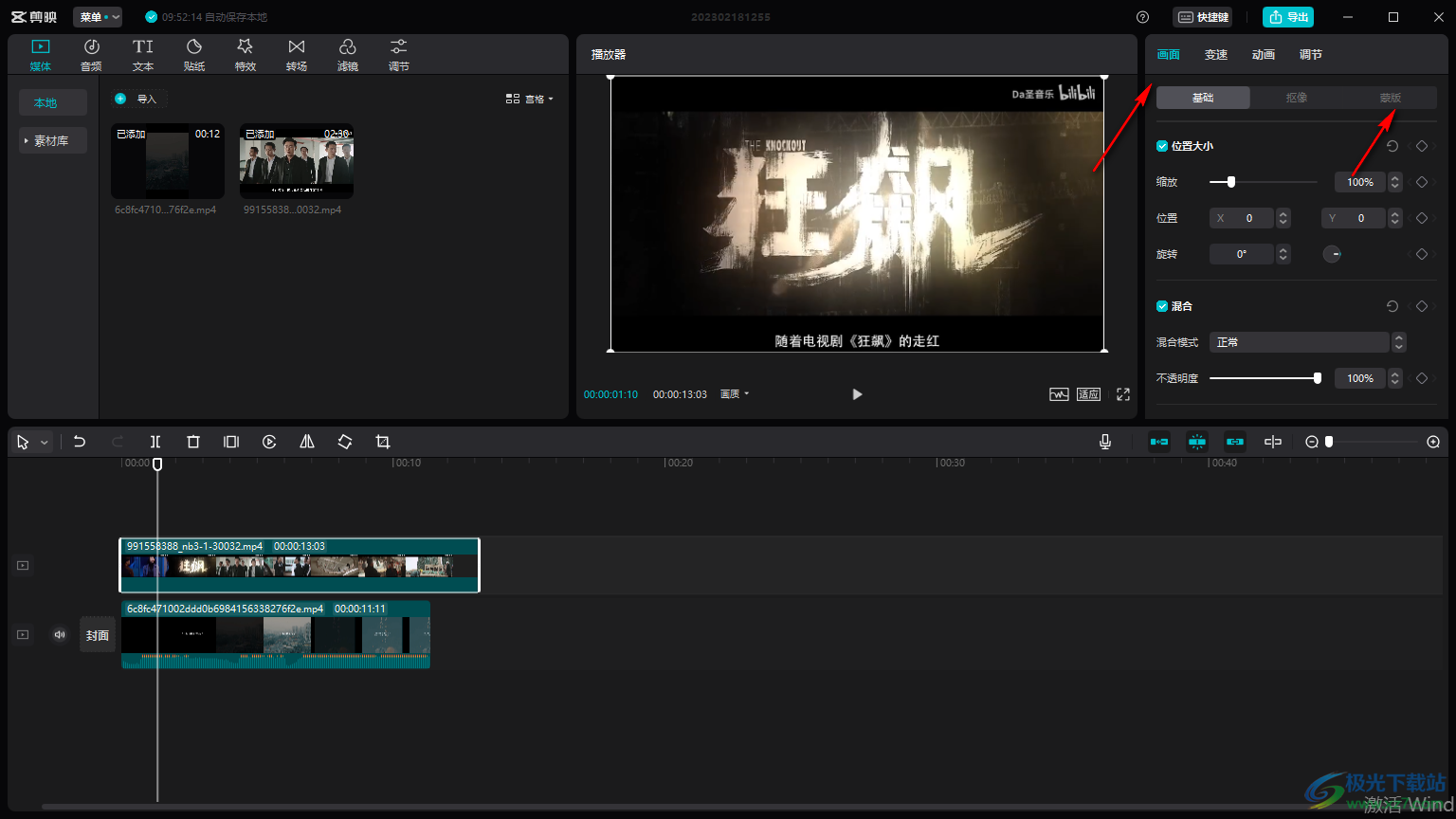Image resolution: width=1456 pixels, height=819 pixels.
Task: Add keyframe for 缩放 scale
Action: pos(1422,182)
